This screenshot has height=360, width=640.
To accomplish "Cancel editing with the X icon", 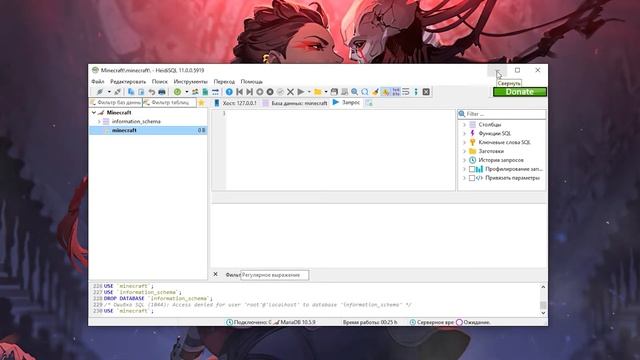I will 290,92.
